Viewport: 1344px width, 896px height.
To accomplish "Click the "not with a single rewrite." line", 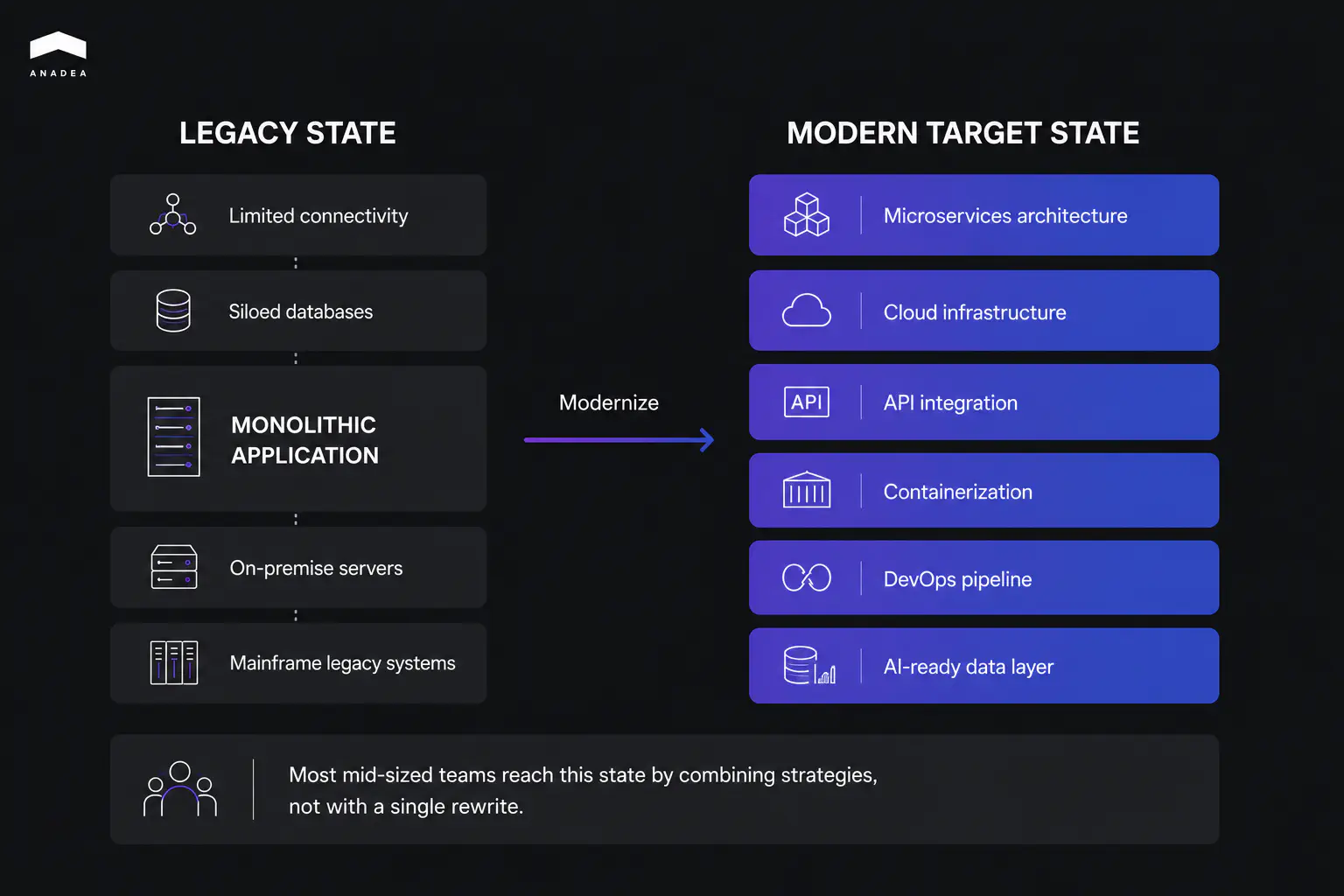I will click(406, 807).
